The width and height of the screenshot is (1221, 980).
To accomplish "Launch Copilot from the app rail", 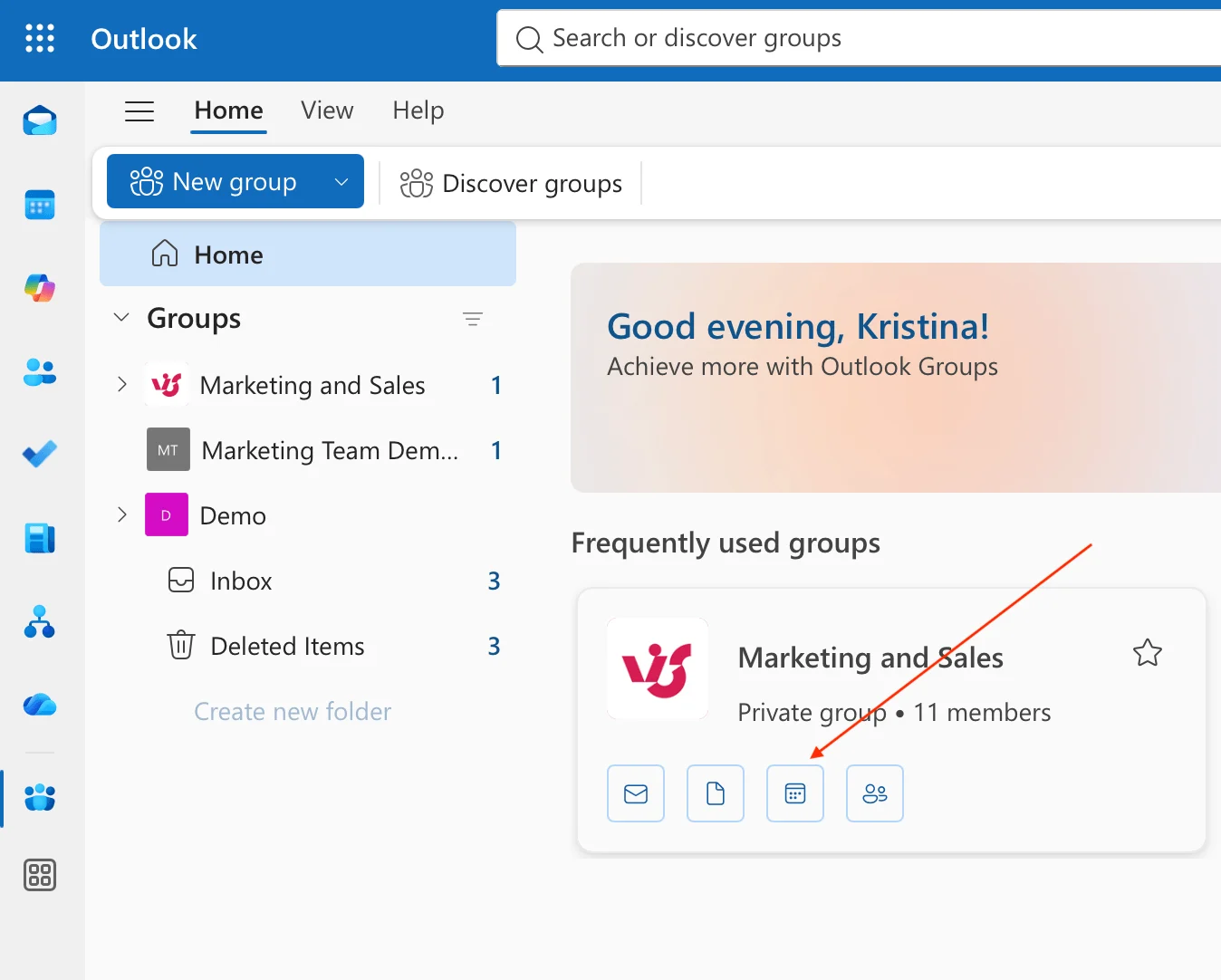I will pos(40,288).
